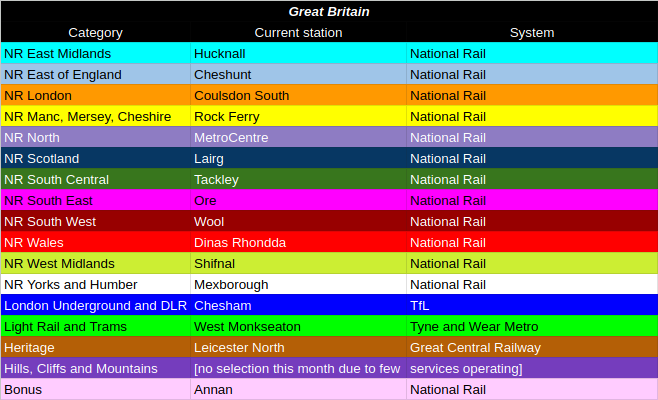Open the Hucknall station link
658x400 pixels.
222,53
